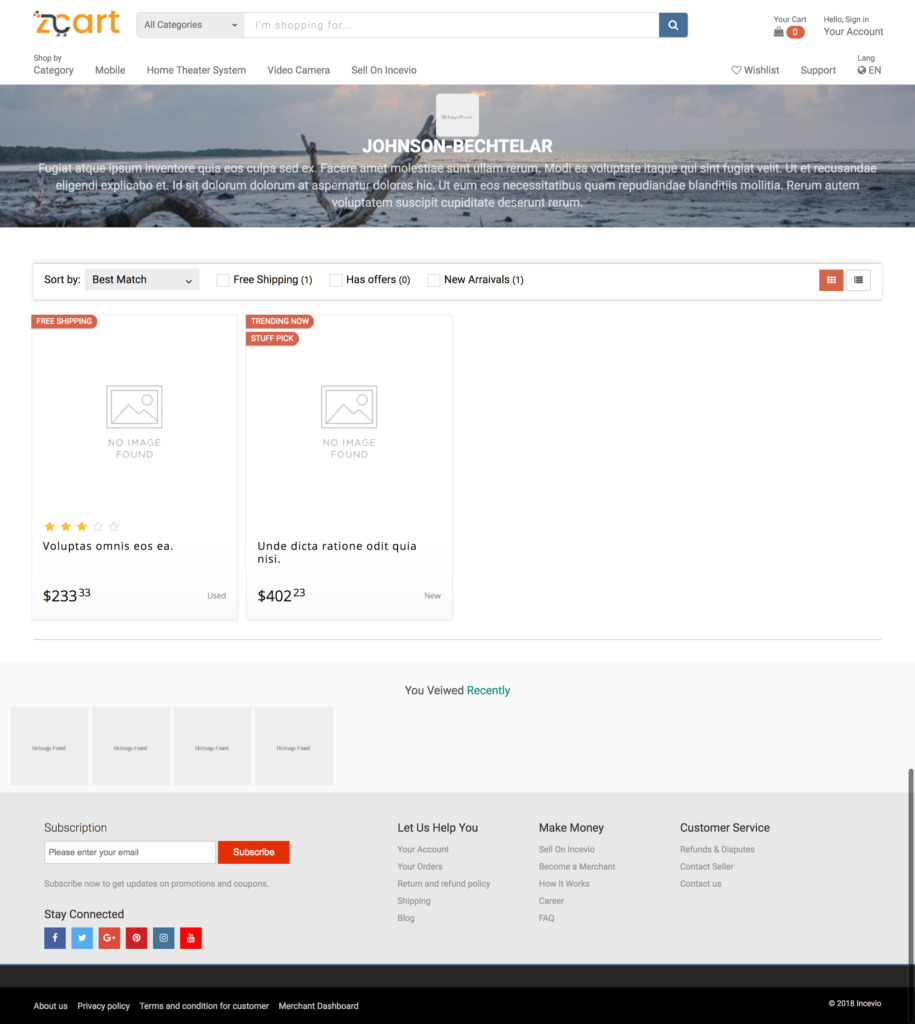915x1024 pixels.
Task: Tick the Has offers checkbox
Action: (336, 280)
